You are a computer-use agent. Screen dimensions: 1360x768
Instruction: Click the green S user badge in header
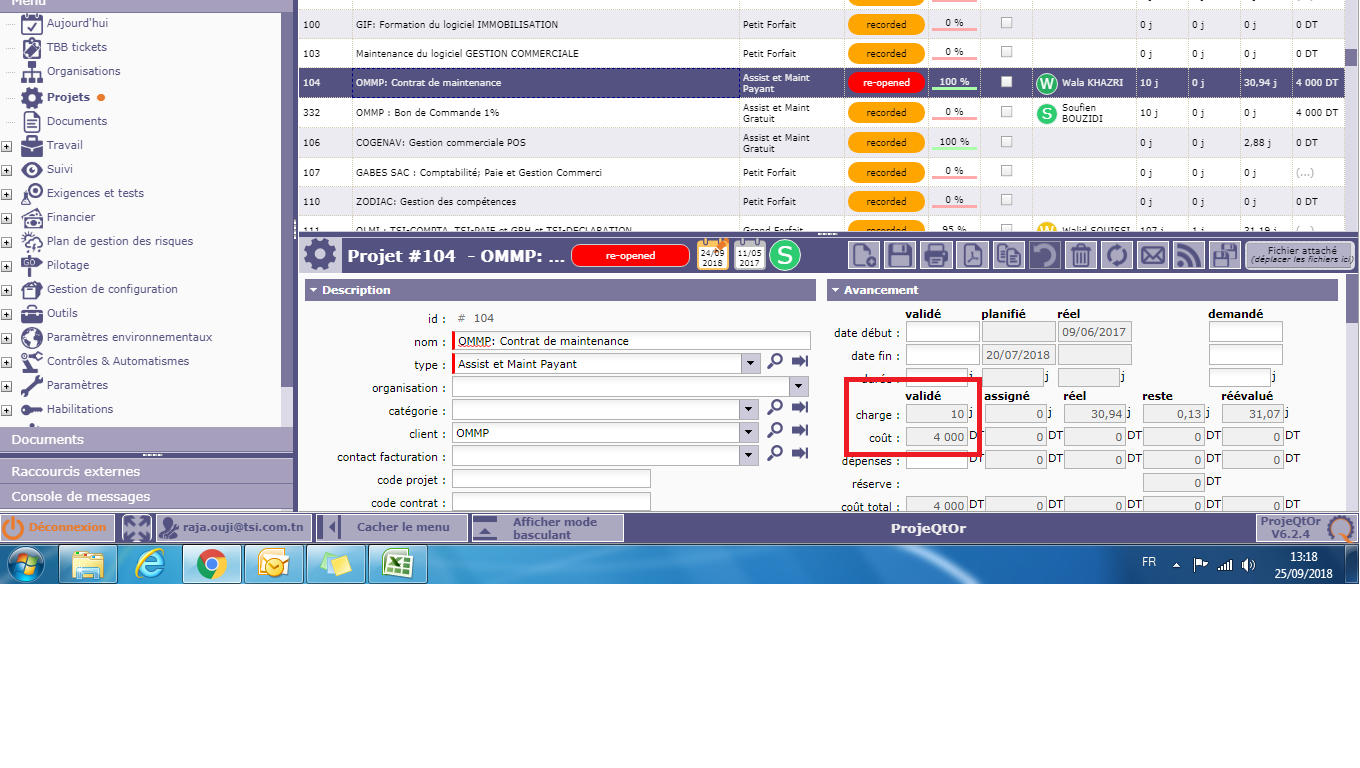pyautogui.click(x=785, y=255)
